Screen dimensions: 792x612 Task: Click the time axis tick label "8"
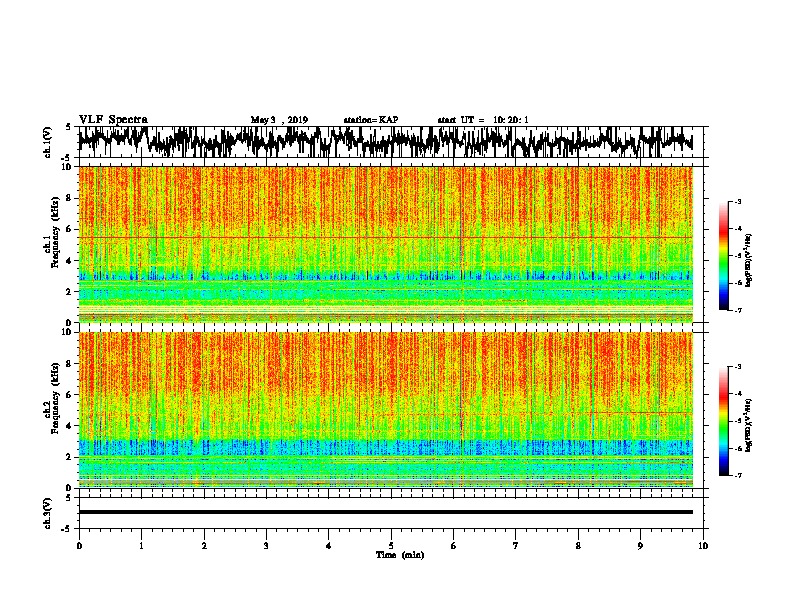click(578, 546)
